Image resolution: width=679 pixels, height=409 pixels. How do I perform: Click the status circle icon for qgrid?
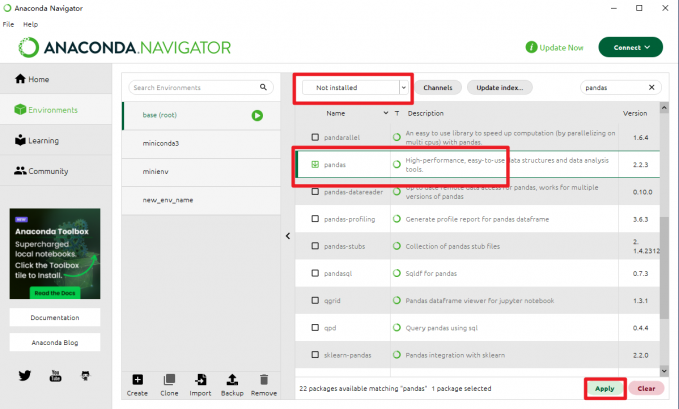click(x=397, y=300)
